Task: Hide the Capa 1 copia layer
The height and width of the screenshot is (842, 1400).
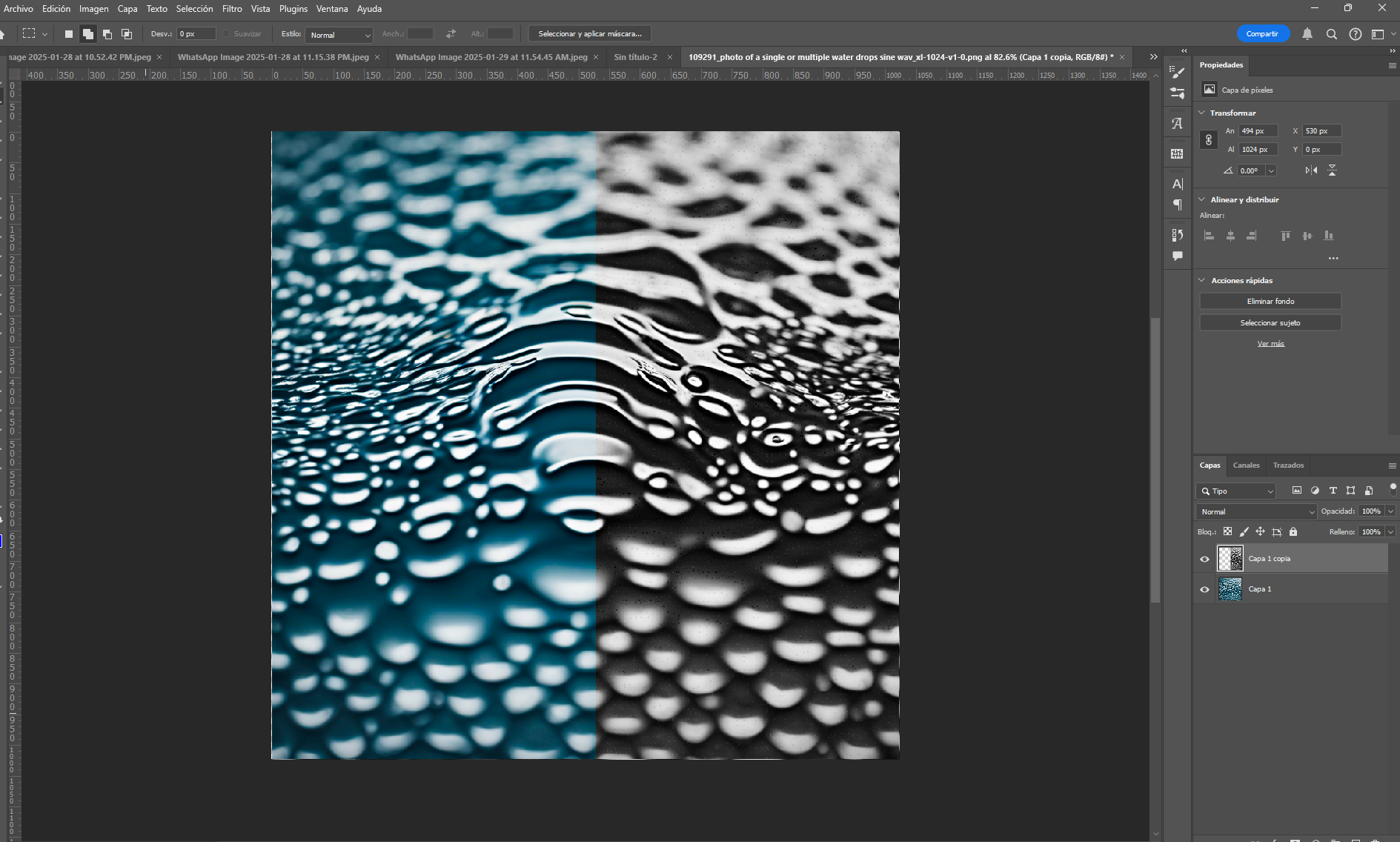Action: tap(1204, 559)
